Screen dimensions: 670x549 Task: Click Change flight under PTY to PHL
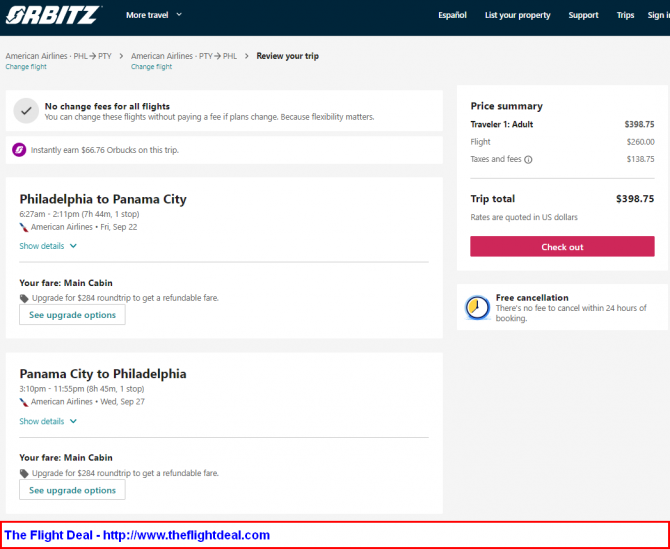[151, 67]
